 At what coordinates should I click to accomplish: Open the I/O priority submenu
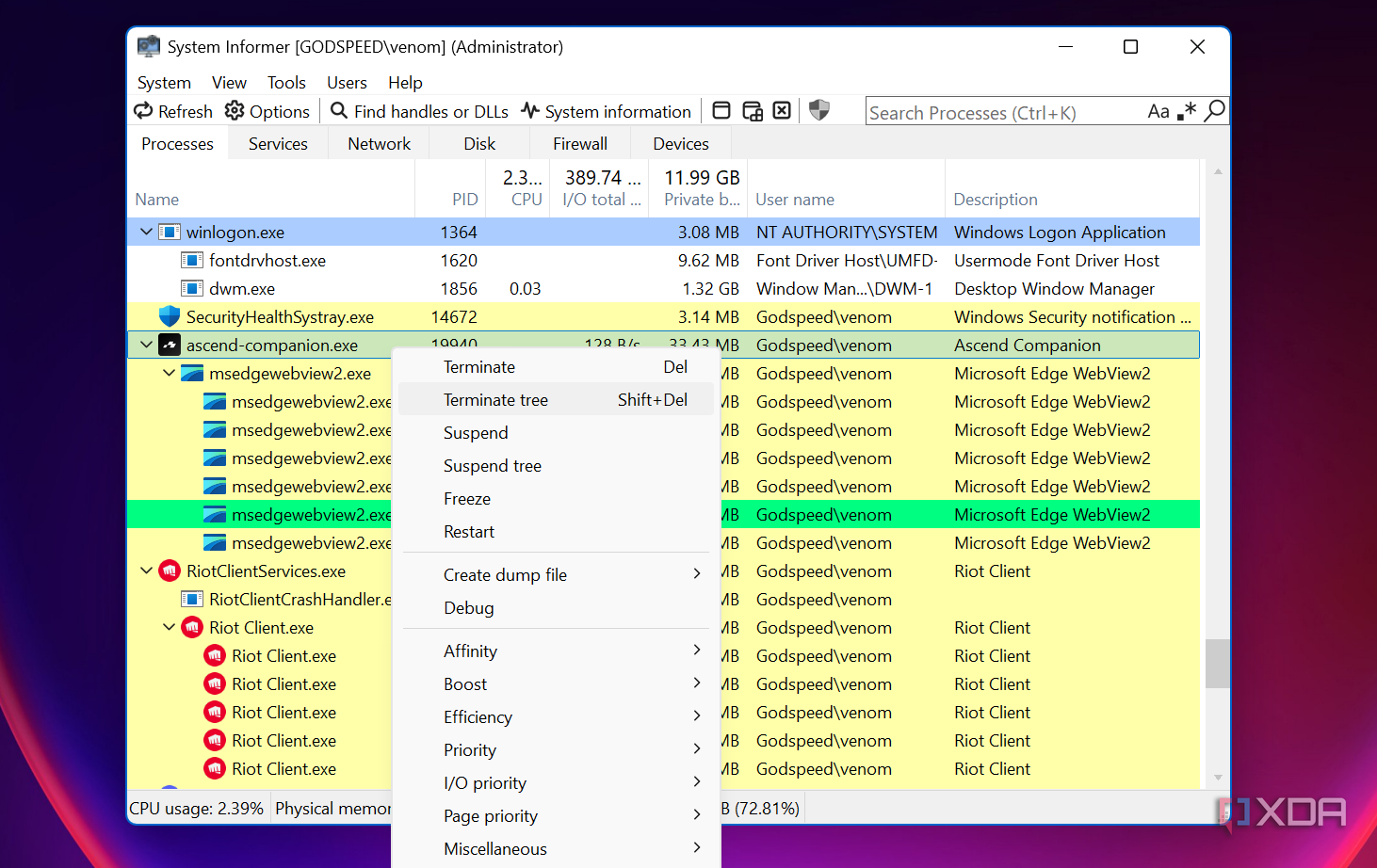556,783
